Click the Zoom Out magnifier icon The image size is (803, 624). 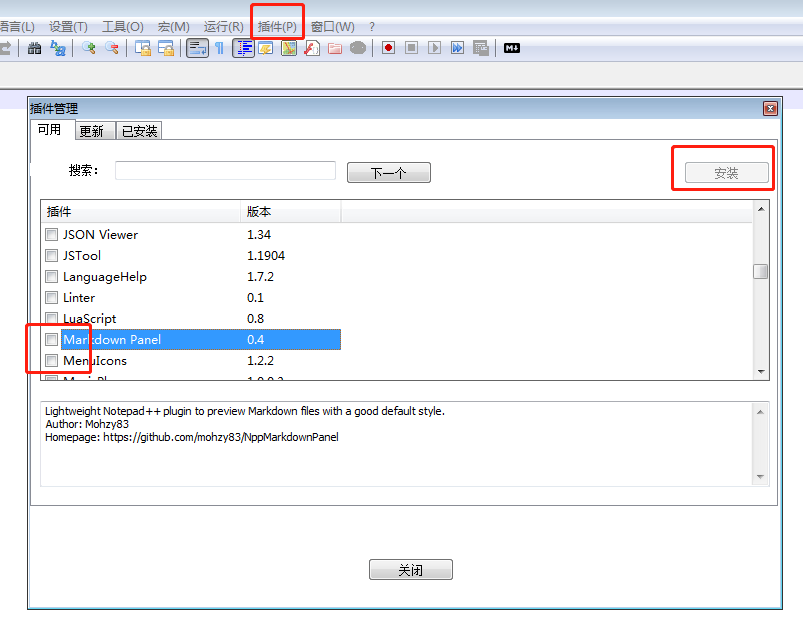(x=110, y=47)
